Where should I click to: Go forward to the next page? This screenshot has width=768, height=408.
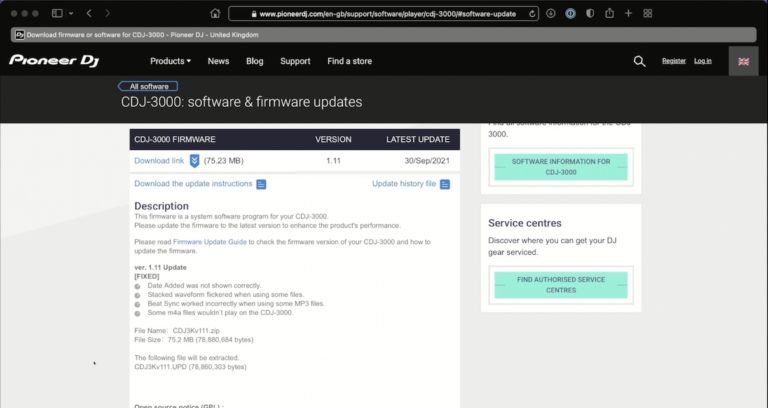coord(107,14)
